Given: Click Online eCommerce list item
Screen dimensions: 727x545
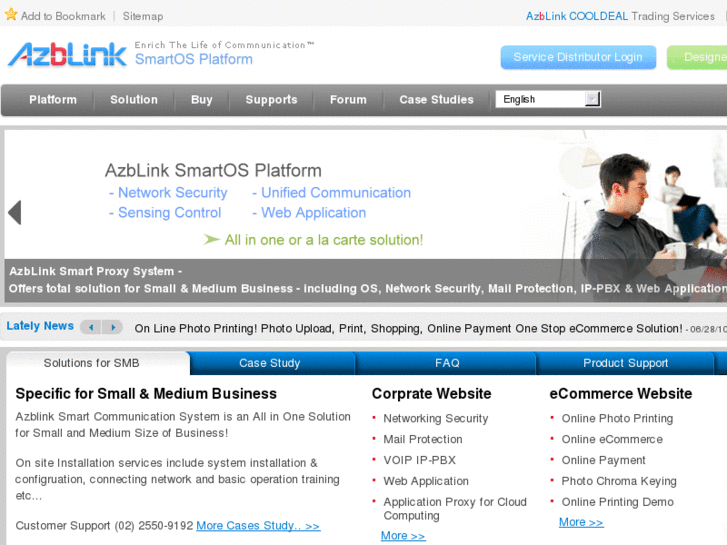Looking at the screenshot, I should click(x=612, y=439).
